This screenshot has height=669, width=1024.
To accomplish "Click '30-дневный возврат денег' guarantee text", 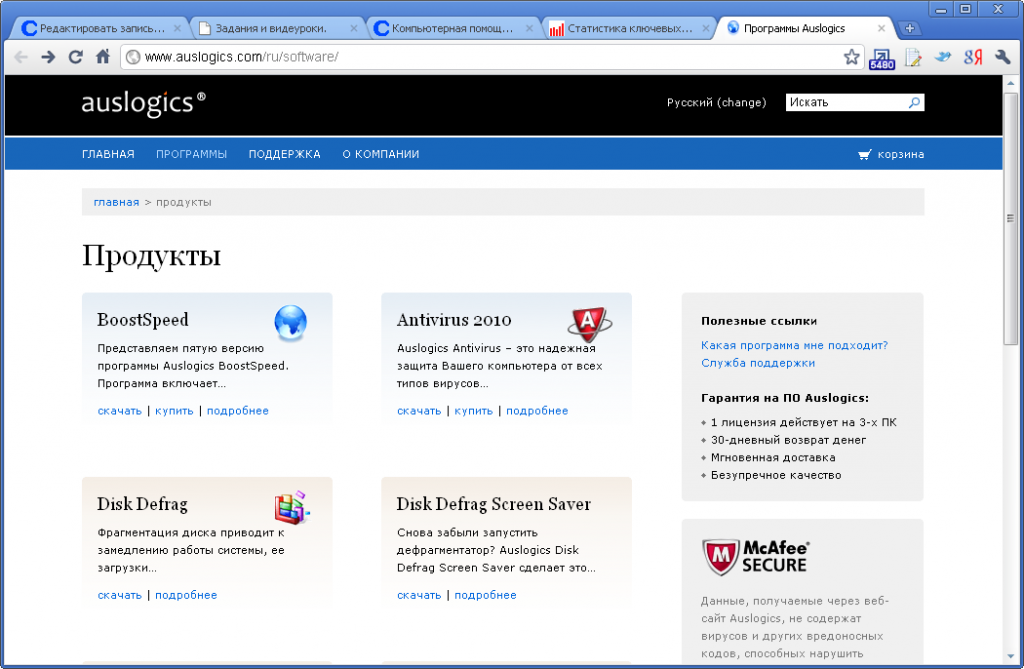I will click(x=788, y=440).
